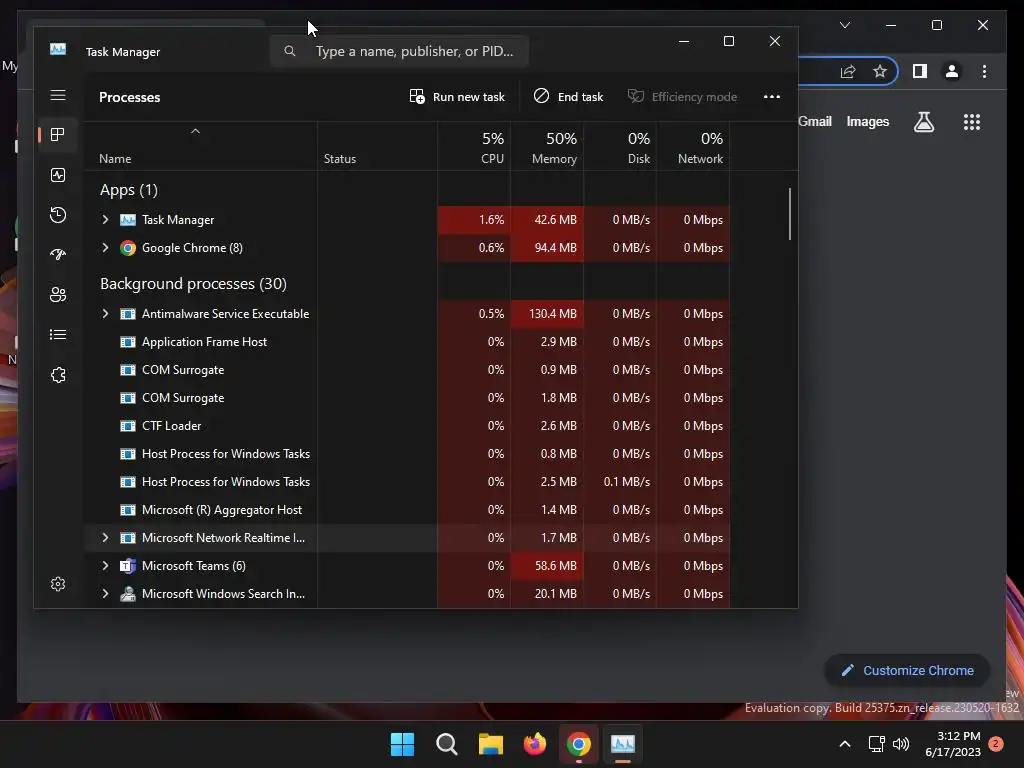
Task: Open Search Labs flask icon in Chrome
Action: (x=923, y=121)
